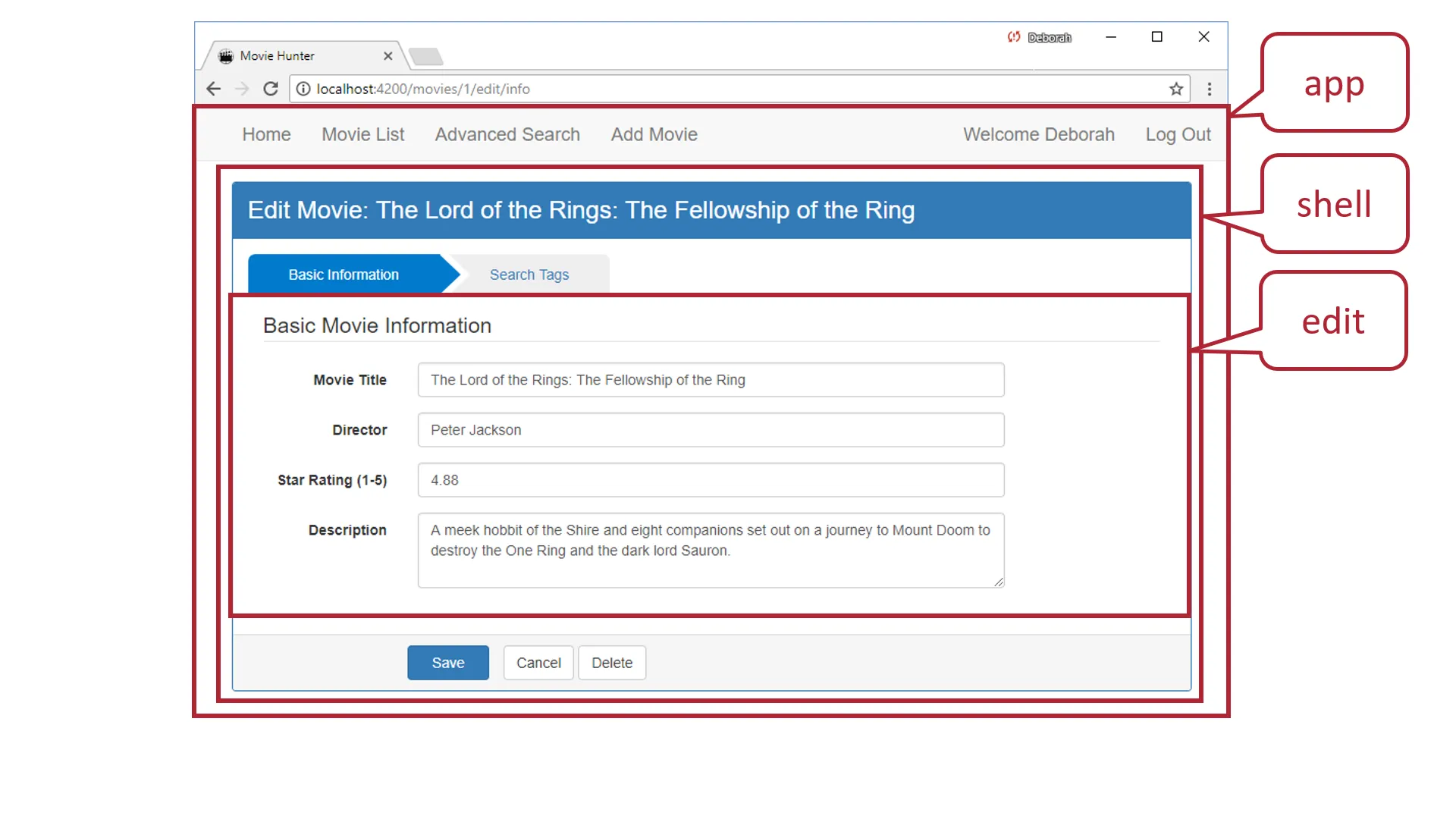Reload the page with refresh icon
Image resolution: width=1456 pixels, height=819 pixels.
[x=271, y=89]
